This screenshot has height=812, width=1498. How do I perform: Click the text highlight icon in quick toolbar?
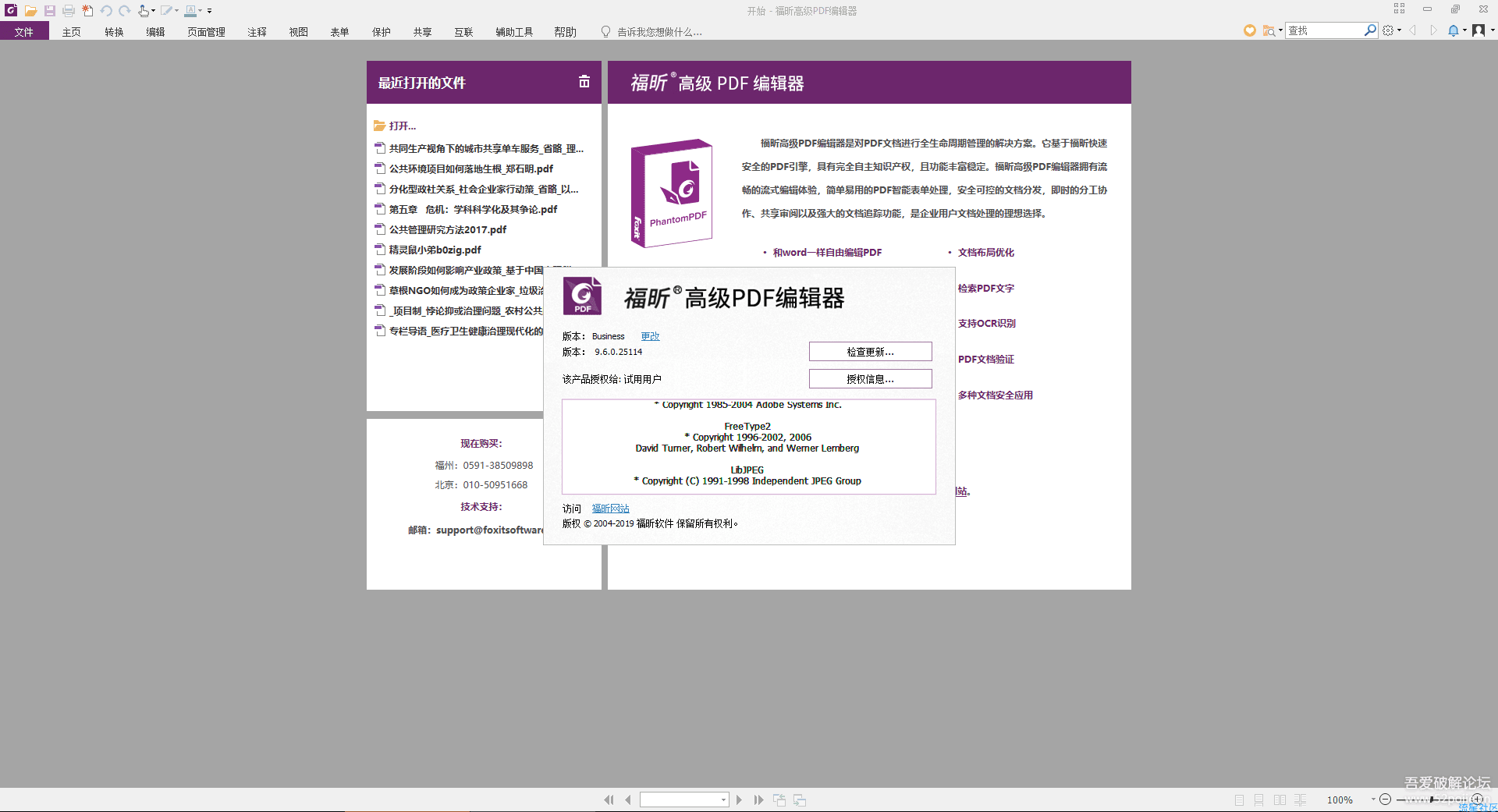coord(190,11)
